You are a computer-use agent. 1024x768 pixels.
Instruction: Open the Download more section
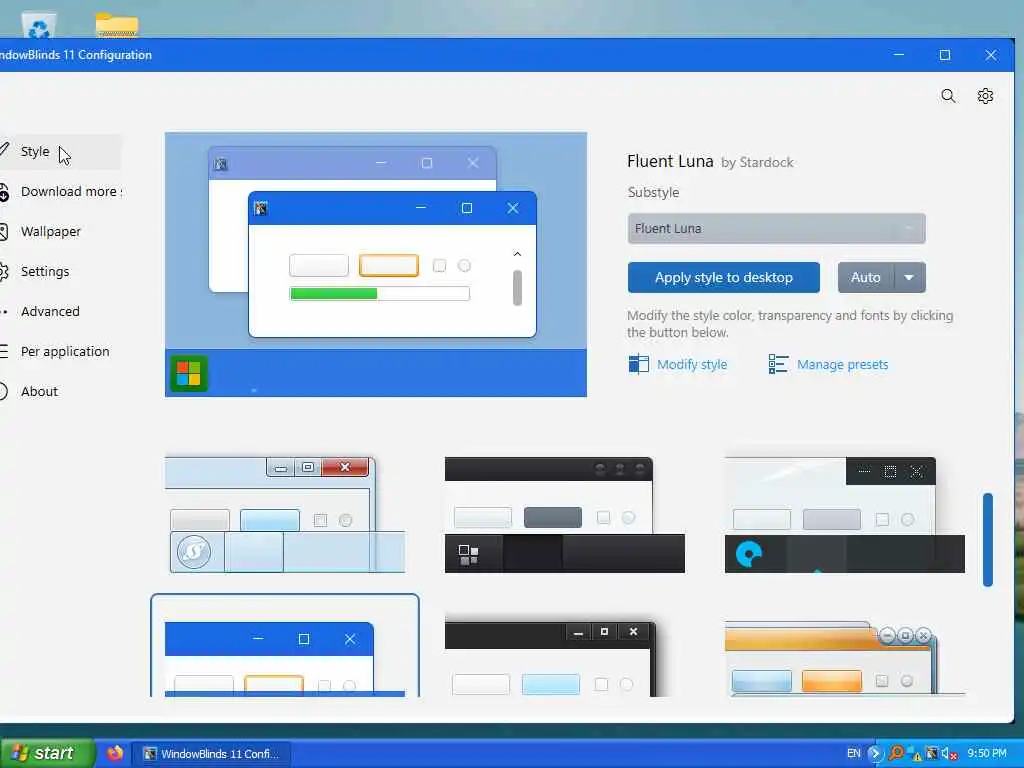[x=60, y=191]
